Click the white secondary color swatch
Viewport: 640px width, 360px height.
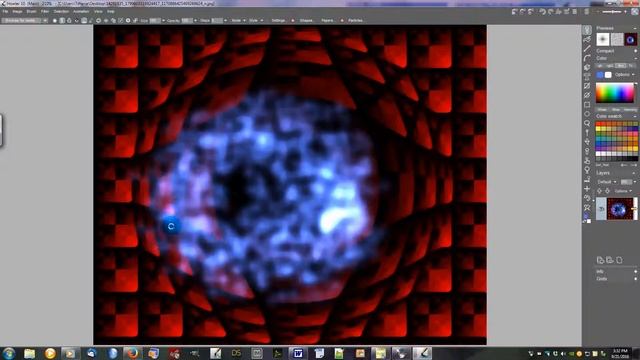point(608,75)
